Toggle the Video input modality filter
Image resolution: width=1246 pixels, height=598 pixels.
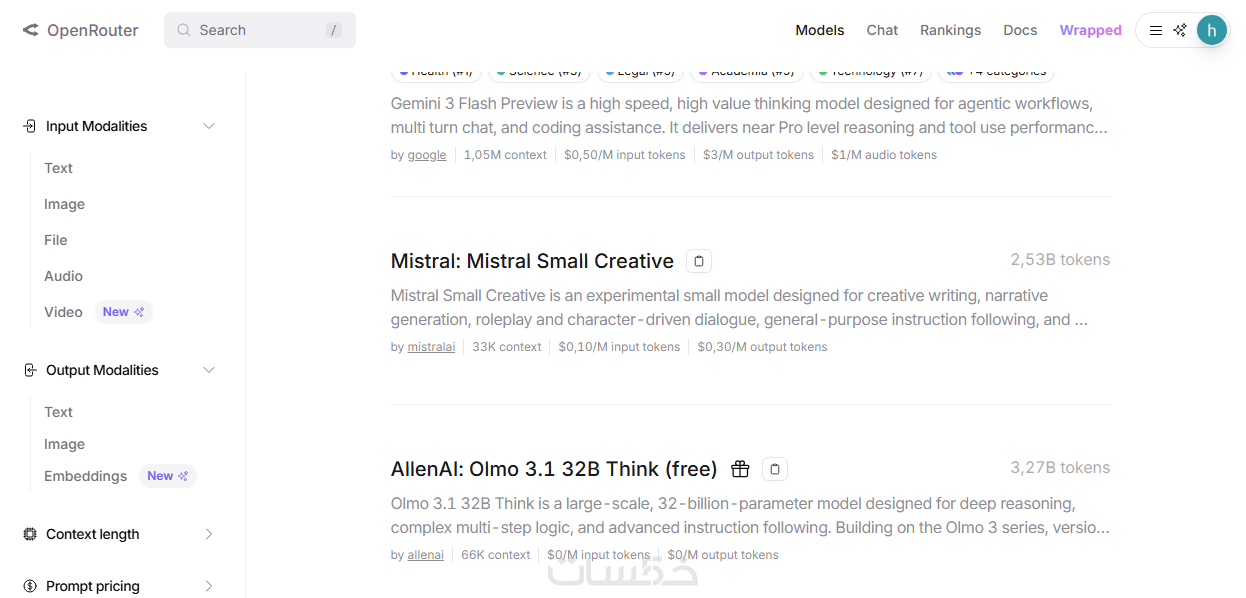(63, 312)
